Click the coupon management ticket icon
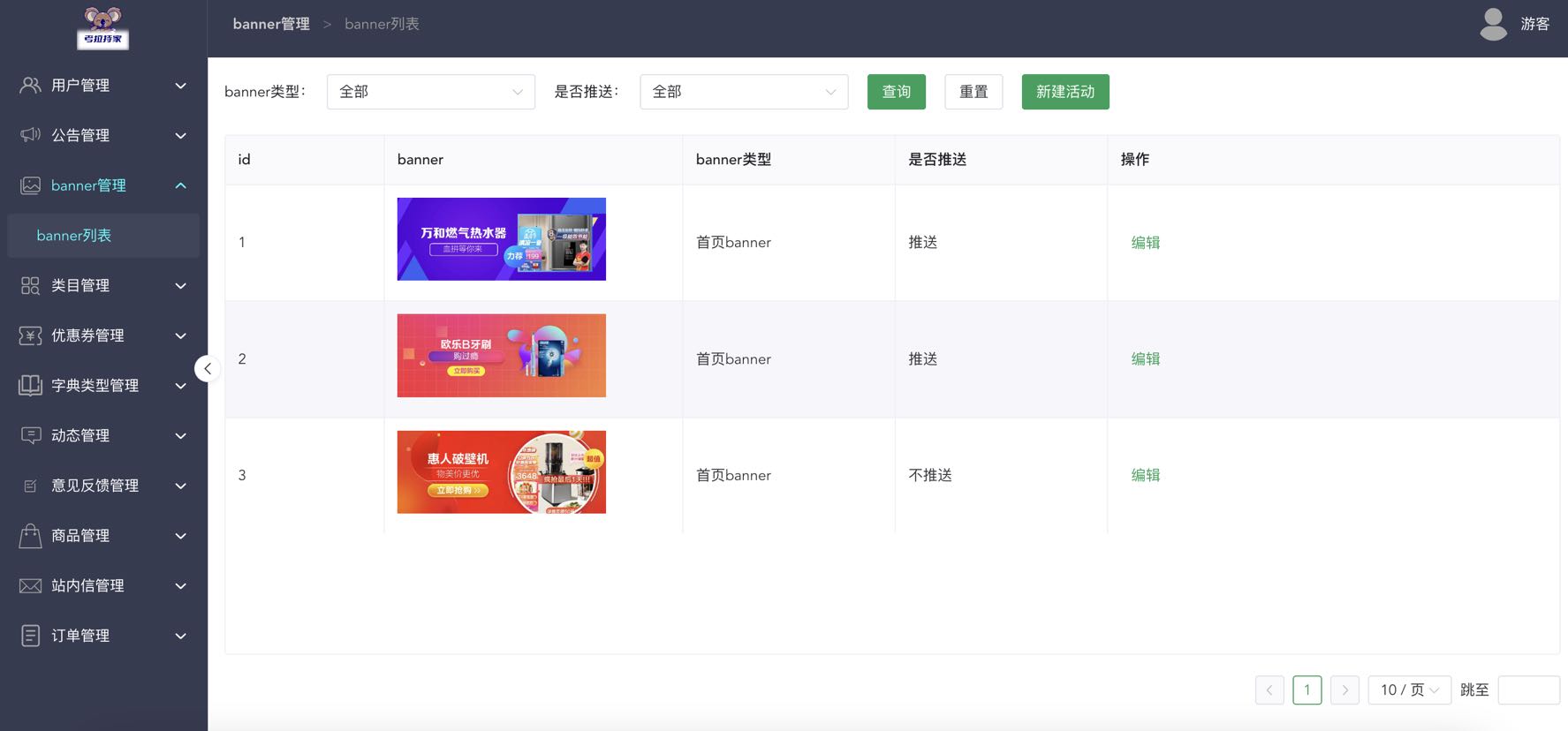 click(30, 335)
